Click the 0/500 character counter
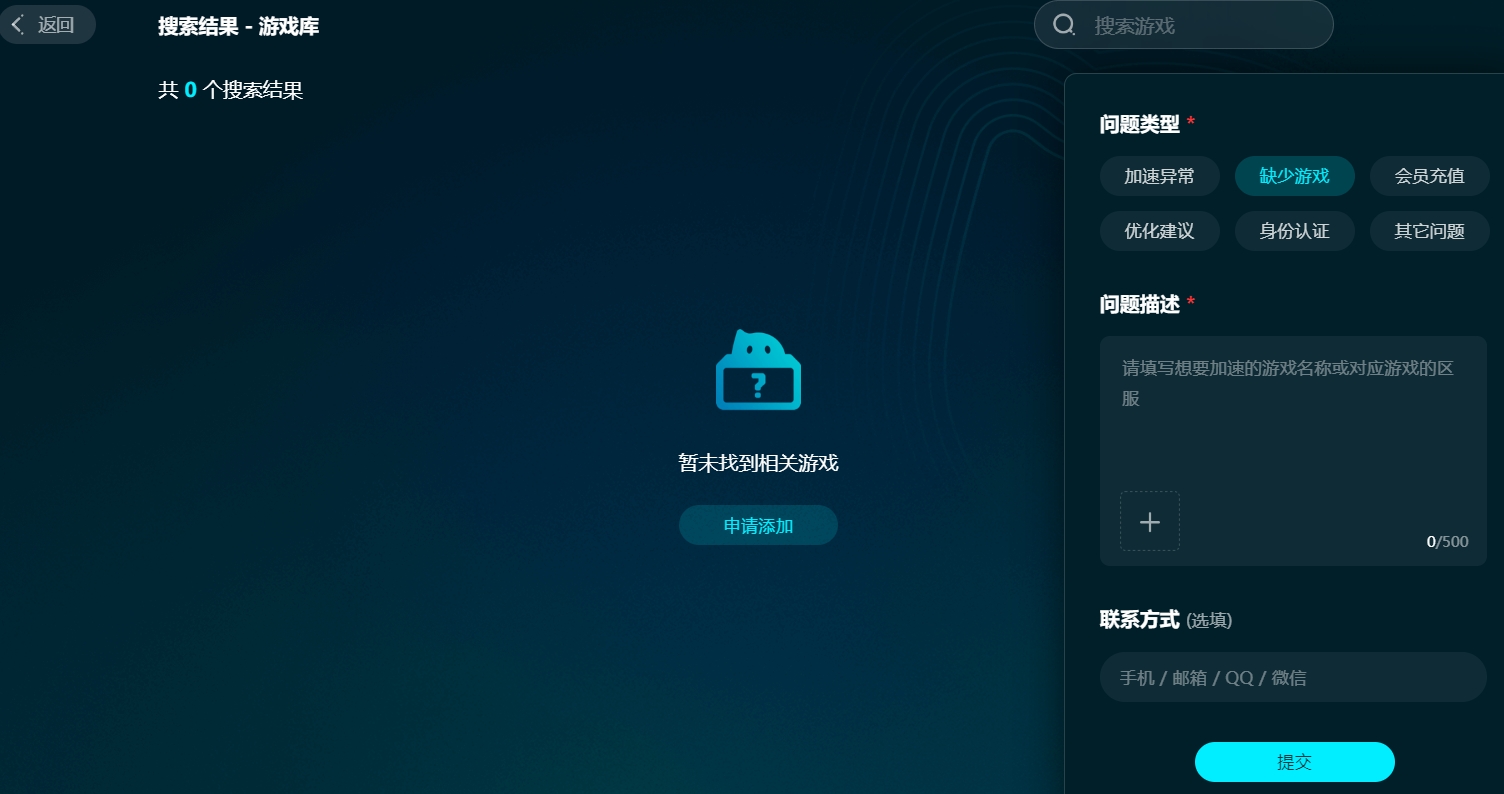 (1448, 542)
